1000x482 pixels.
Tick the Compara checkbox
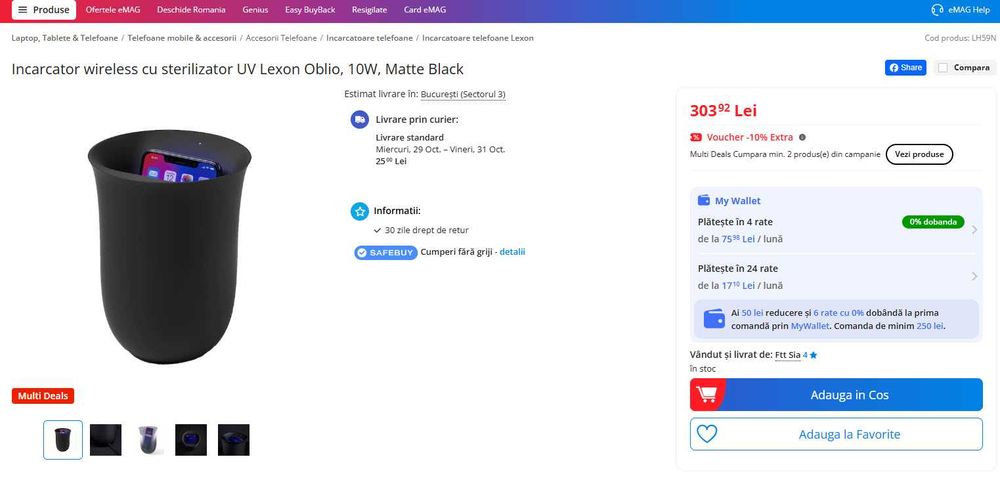(x=943, y=68)
